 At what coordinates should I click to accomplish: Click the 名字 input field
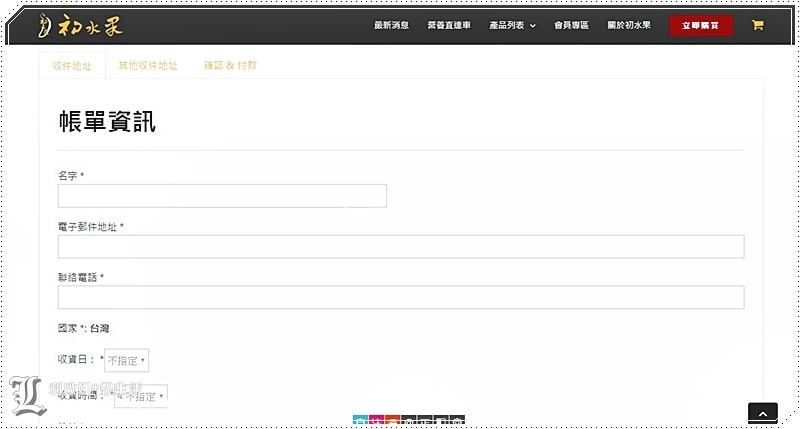tap(222, 196)
